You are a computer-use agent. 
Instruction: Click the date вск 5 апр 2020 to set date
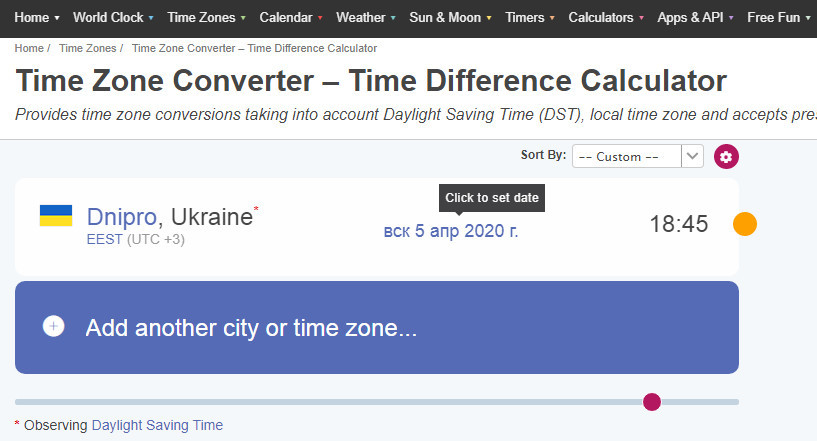click(x=451, y=231)
